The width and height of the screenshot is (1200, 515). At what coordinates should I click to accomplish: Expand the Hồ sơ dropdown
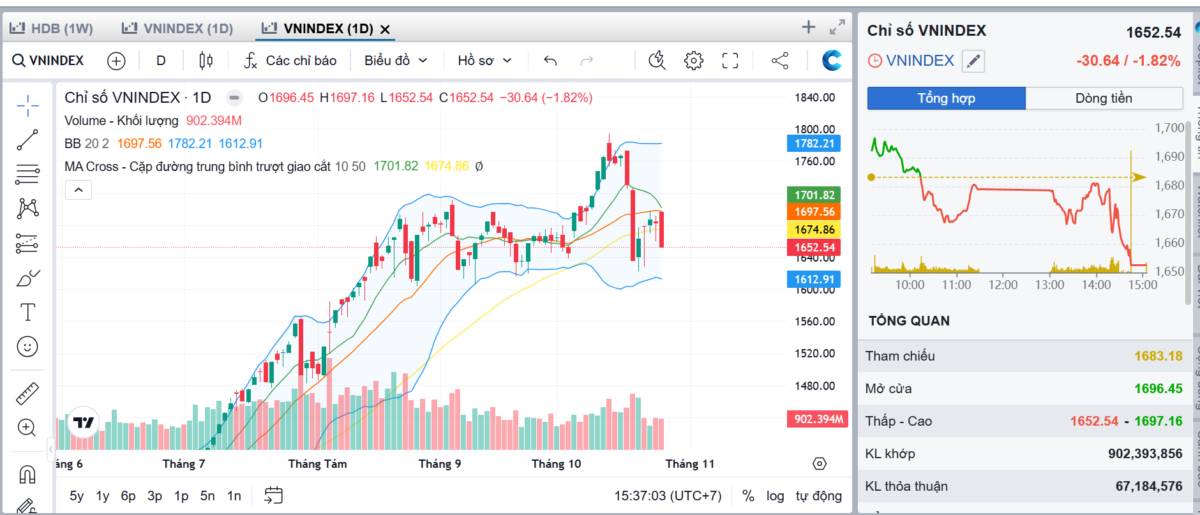[485, 61]
